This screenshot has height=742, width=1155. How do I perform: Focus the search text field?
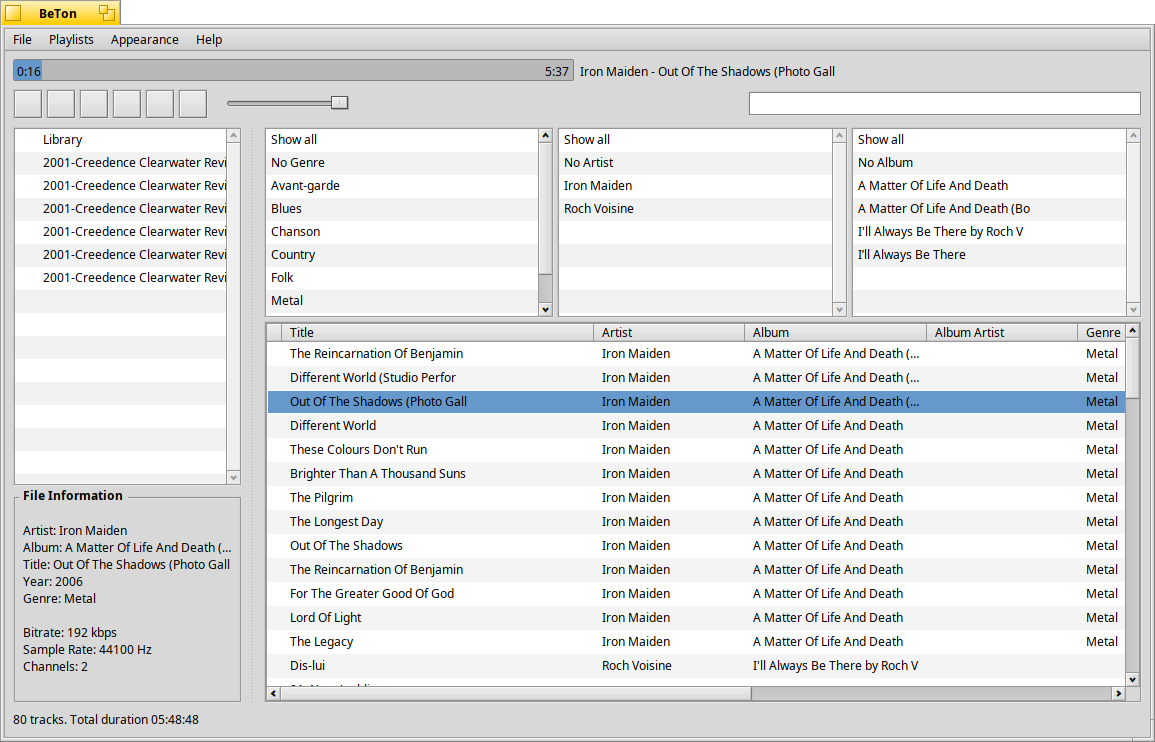[944, 103]
